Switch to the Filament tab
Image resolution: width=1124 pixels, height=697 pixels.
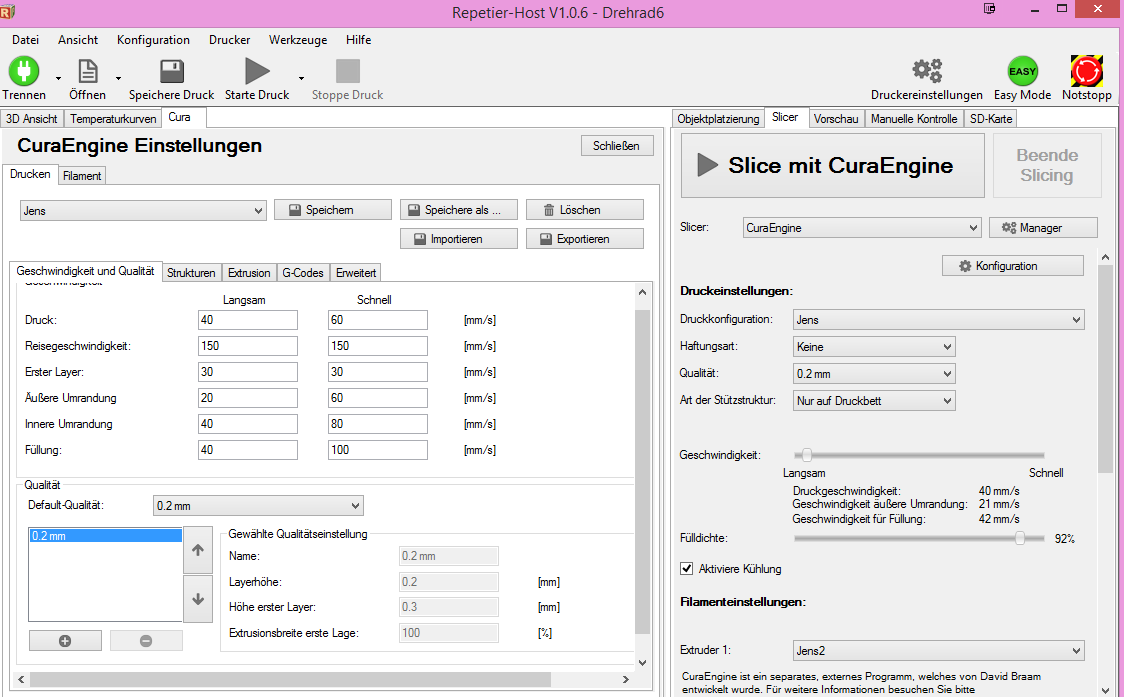82,176
